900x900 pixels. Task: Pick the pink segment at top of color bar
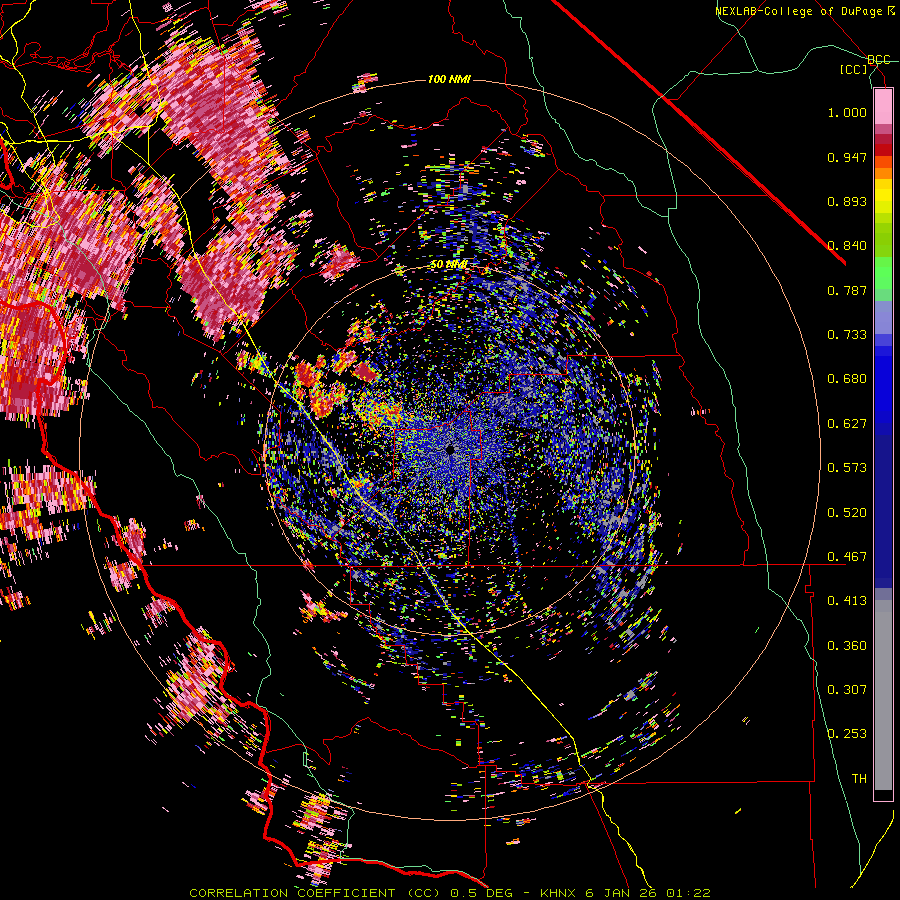(x=883, y=107)
